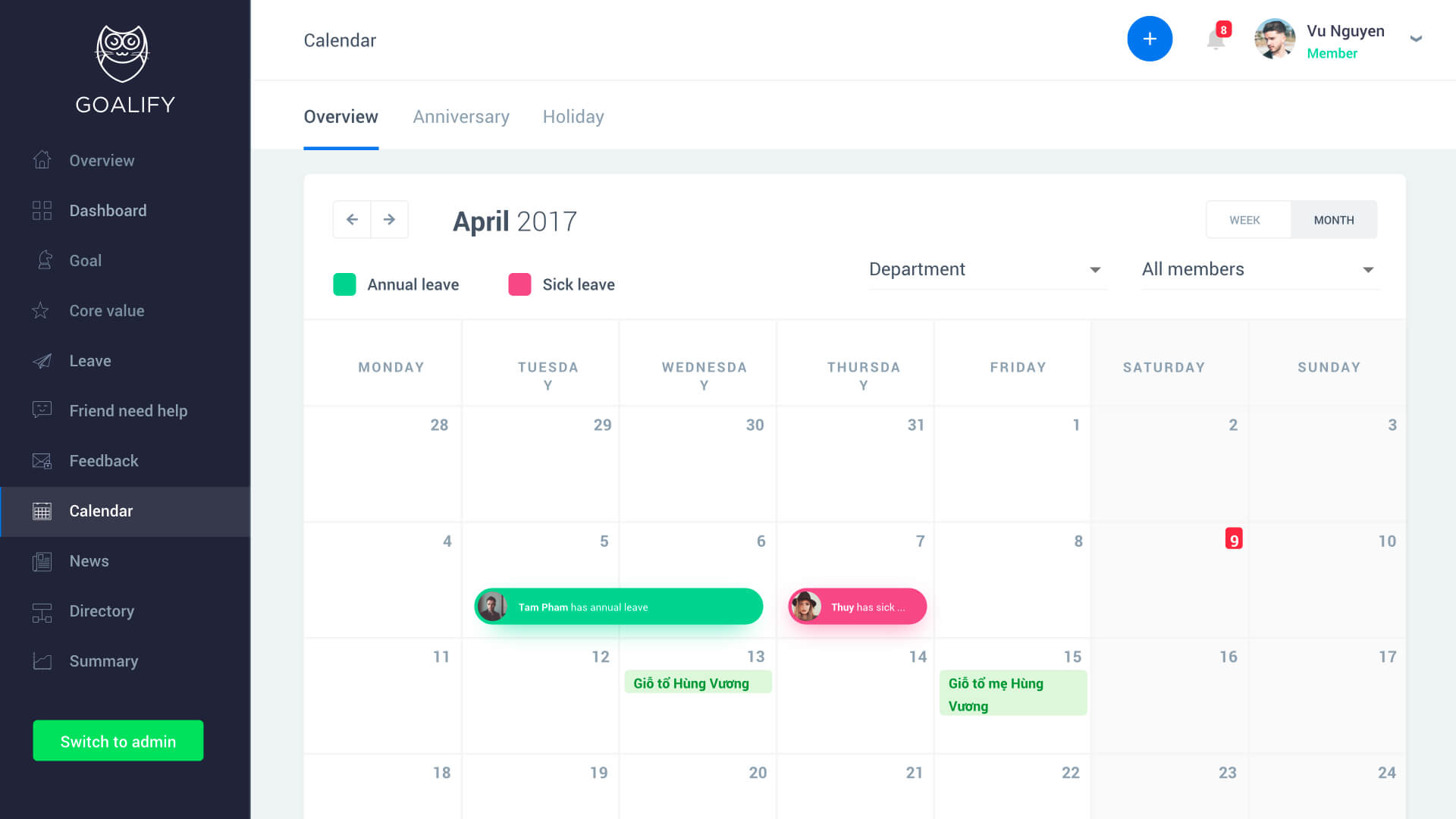The image size is (1456, 819).
Task: Expand the Vu Nguyen profile chevron
Action: coord(1415,39)
